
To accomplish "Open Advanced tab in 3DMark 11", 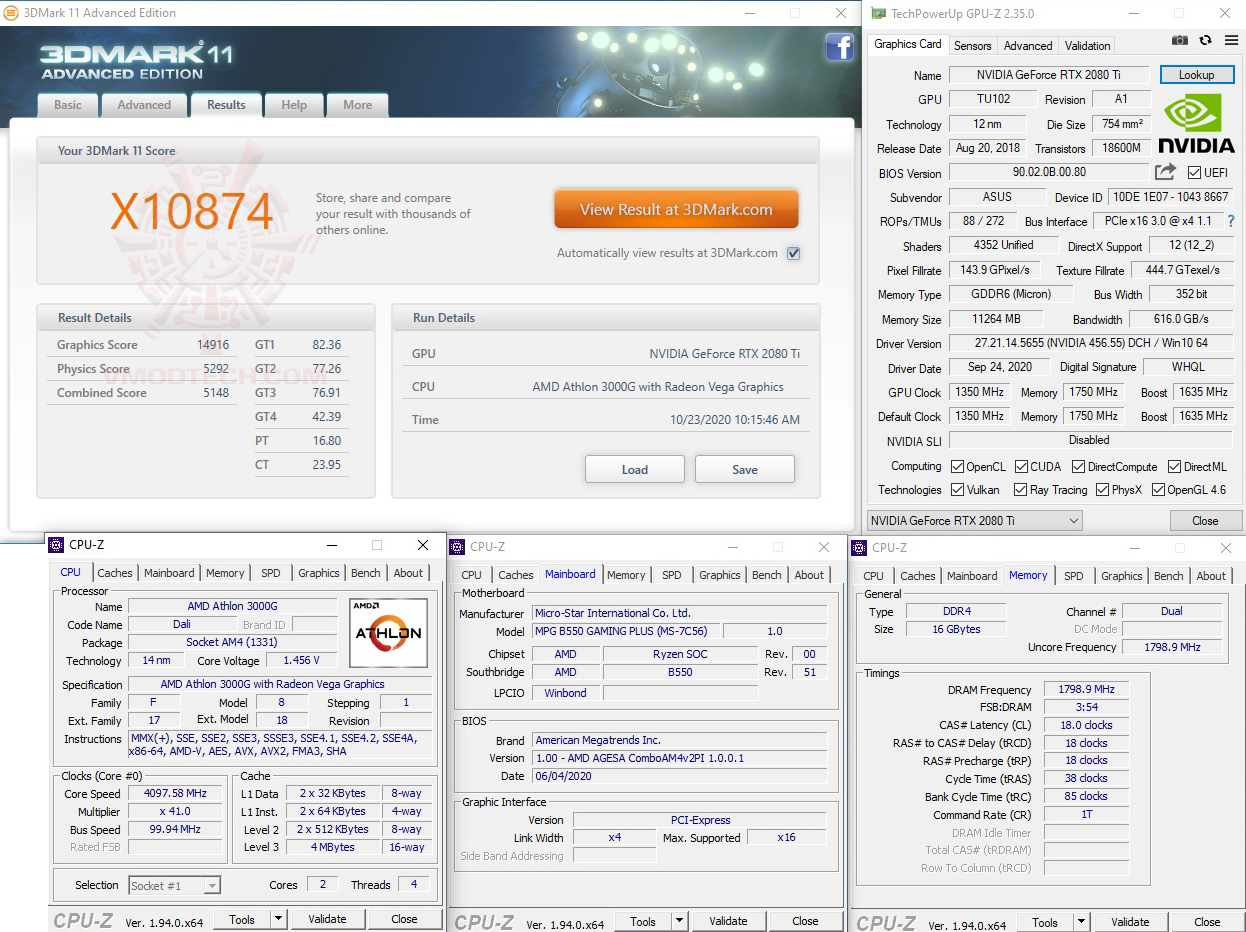I will 144,105.
